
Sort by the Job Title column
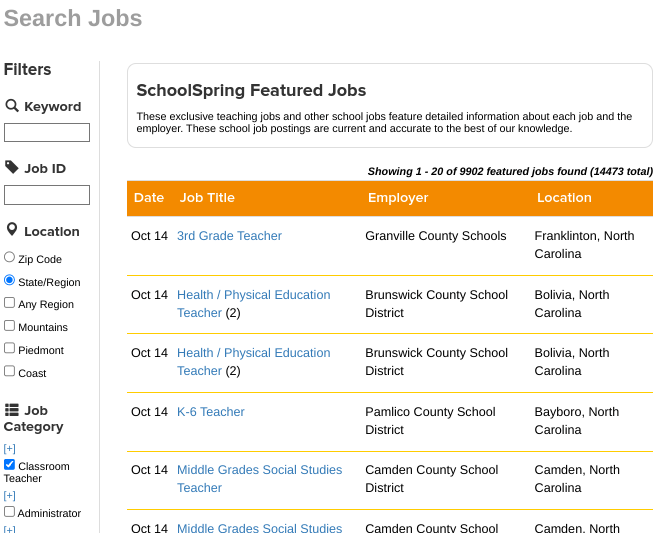[x=207, y=198]
